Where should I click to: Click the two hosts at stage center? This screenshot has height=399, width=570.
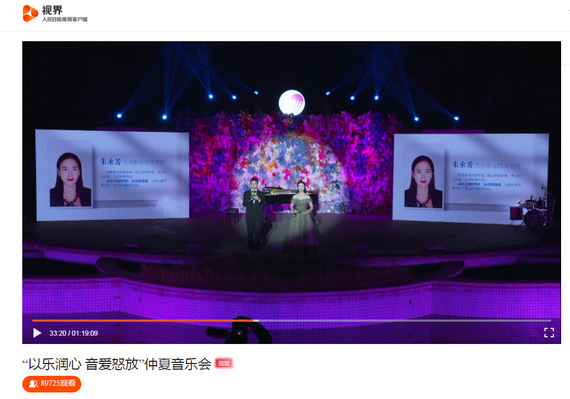pos(279,214)
